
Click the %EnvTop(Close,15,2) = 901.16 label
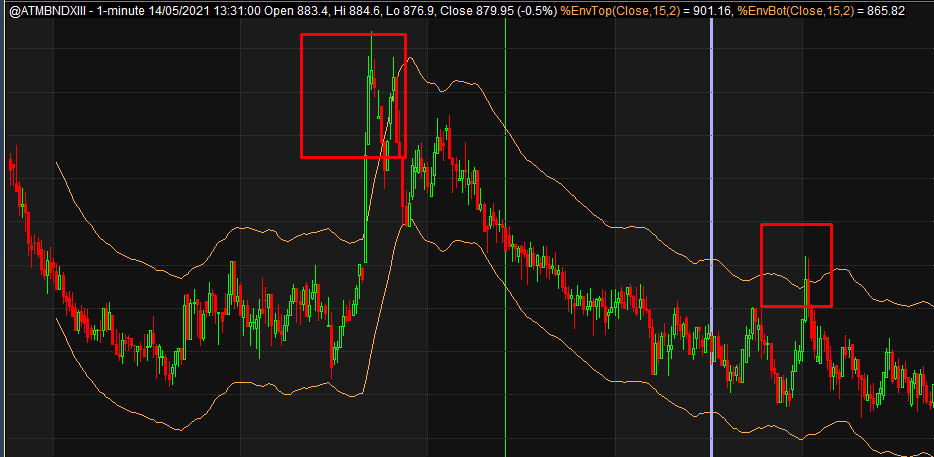coord(646,11)
